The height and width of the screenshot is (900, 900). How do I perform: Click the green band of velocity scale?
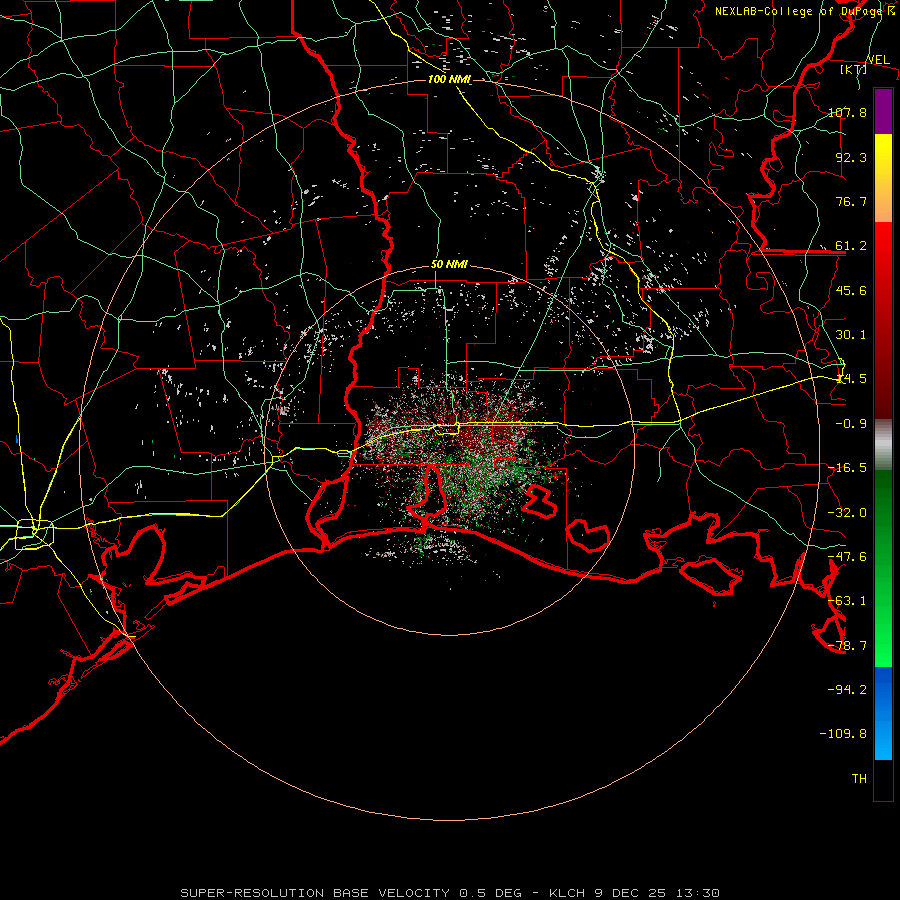pos(883,568)
